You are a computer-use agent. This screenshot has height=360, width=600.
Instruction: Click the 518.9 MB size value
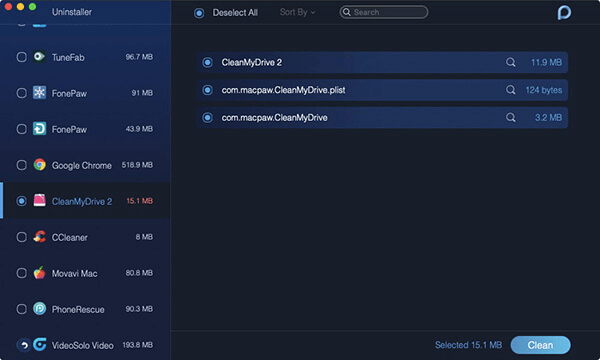pos(137,165)
